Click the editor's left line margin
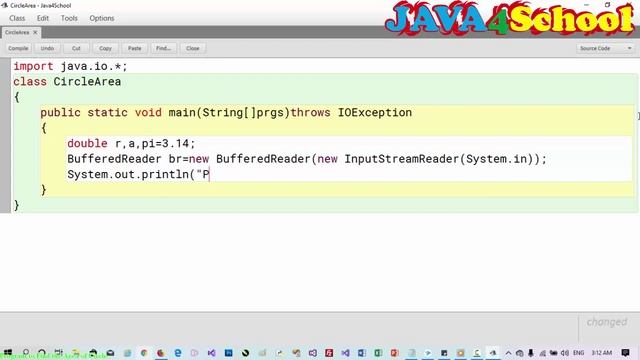This screenshot has height=360, width=640. [x=5, y=135]
